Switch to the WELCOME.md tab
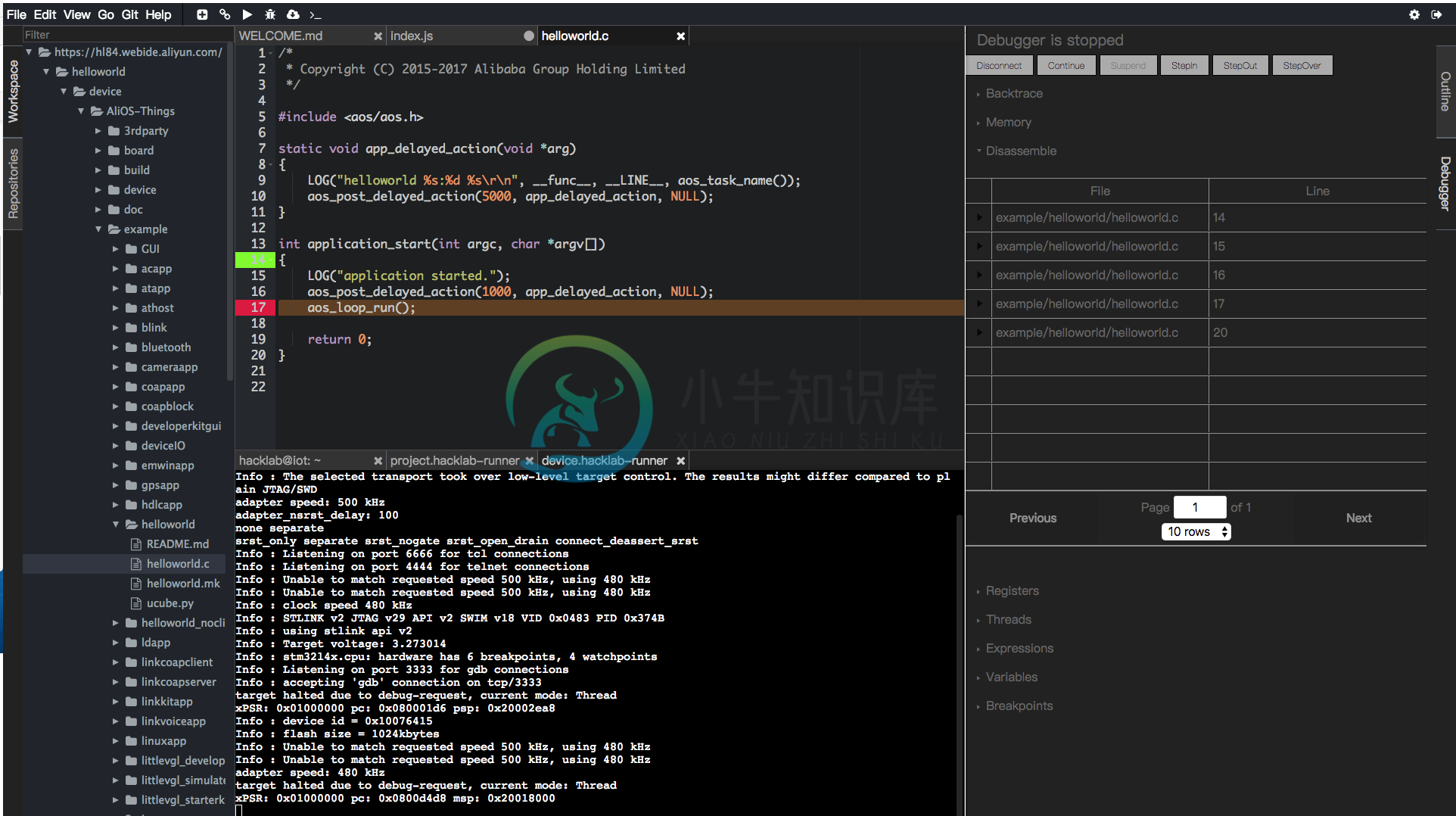 tap(281, 36)
